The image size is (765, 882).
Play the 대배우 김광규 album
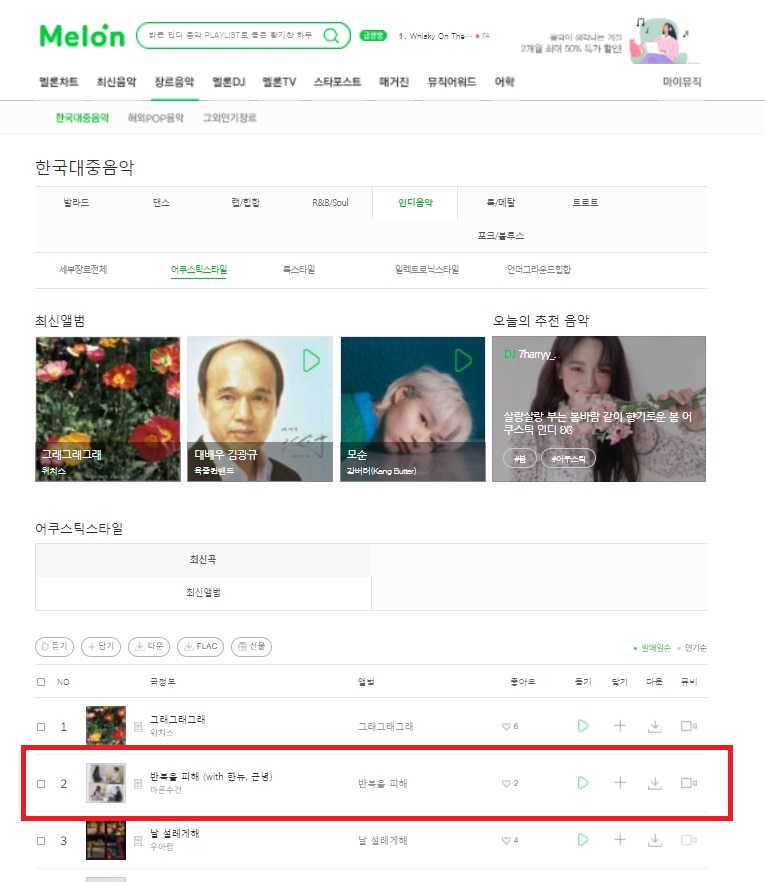[311, 361]
